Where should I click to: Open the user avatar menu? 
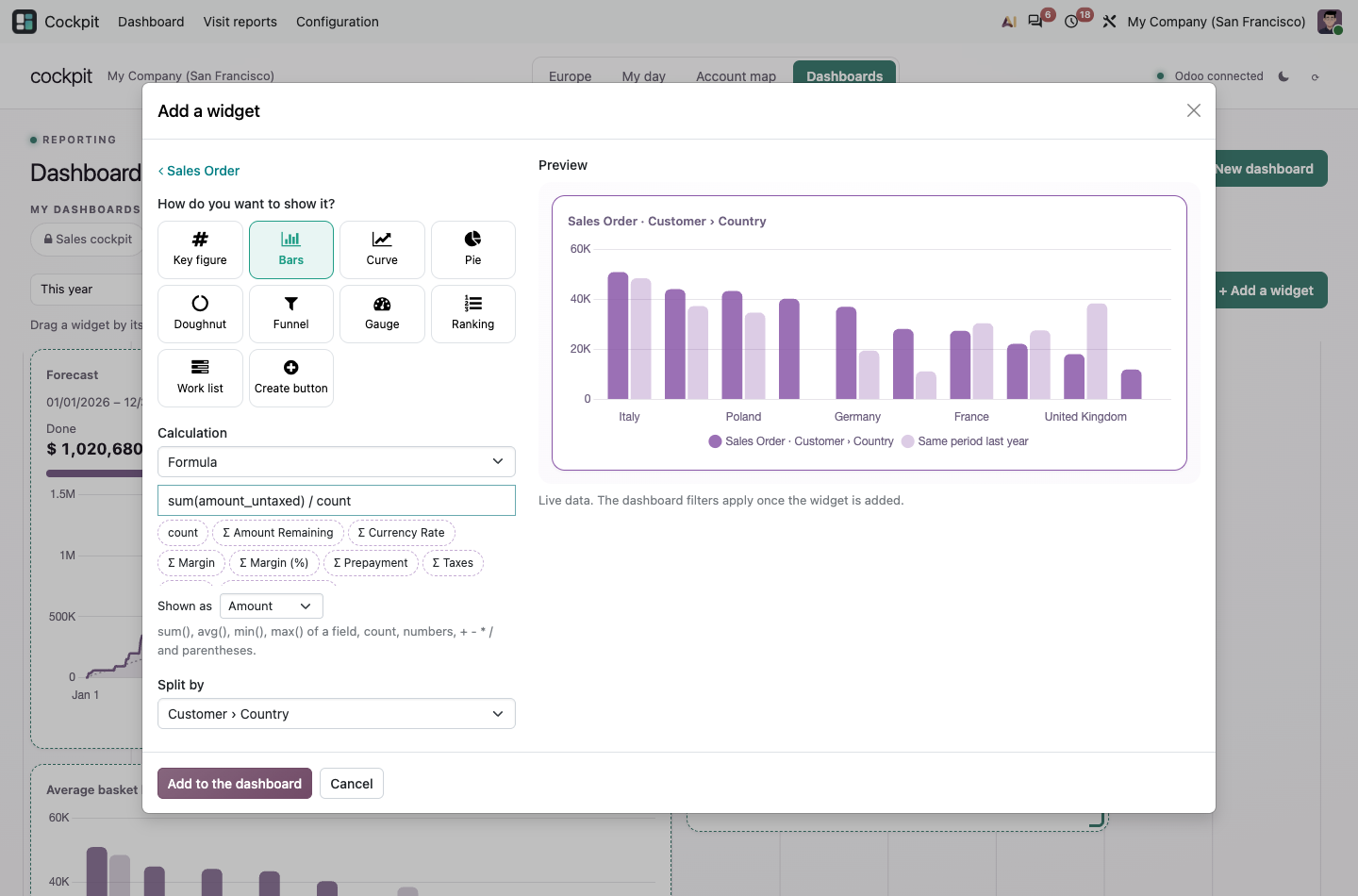coord(1330,22)
